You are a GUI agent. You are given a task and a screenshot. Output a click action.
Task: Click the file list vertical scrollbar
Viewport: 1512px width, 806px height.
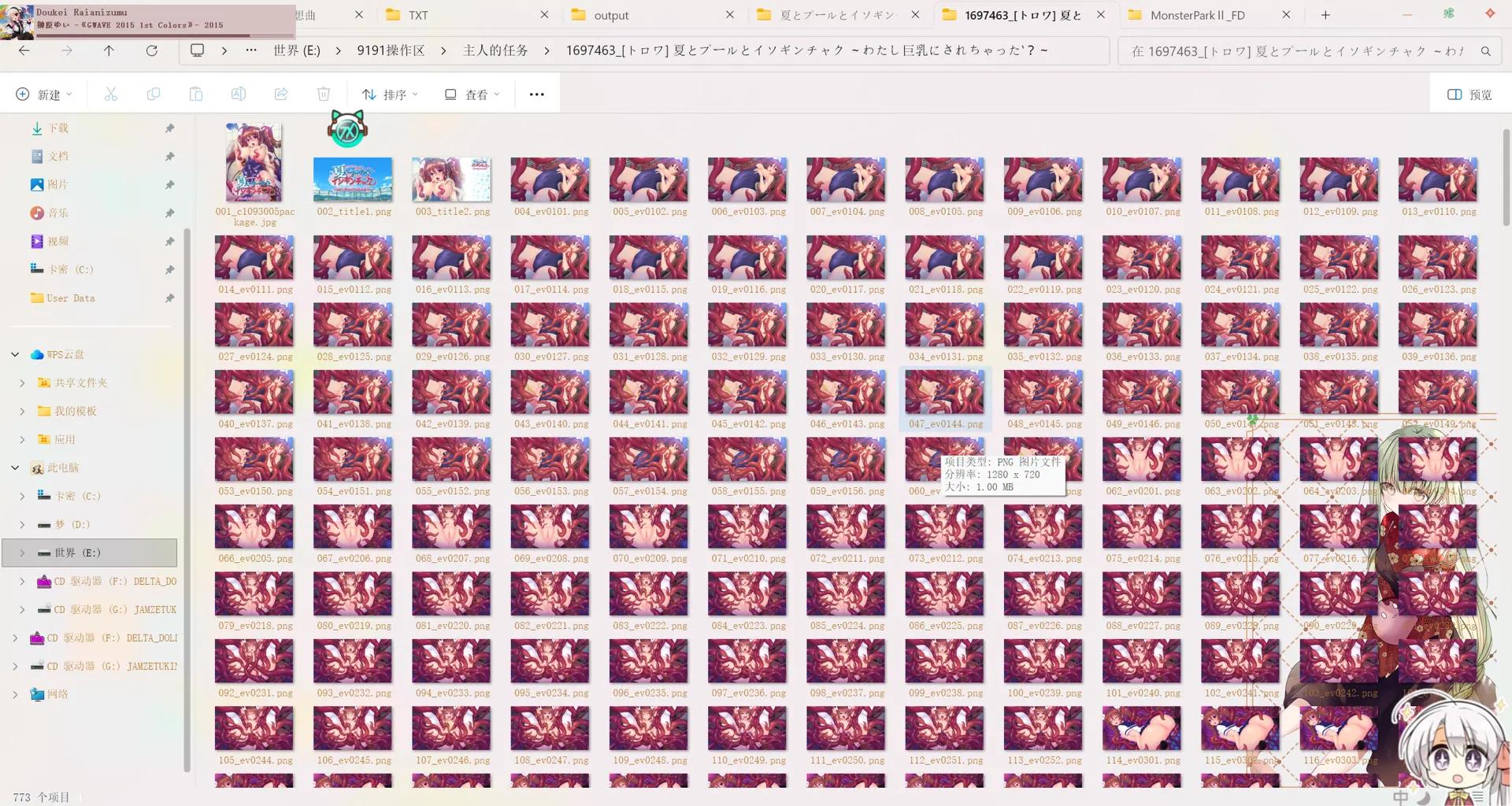(x=1506, y=177)
